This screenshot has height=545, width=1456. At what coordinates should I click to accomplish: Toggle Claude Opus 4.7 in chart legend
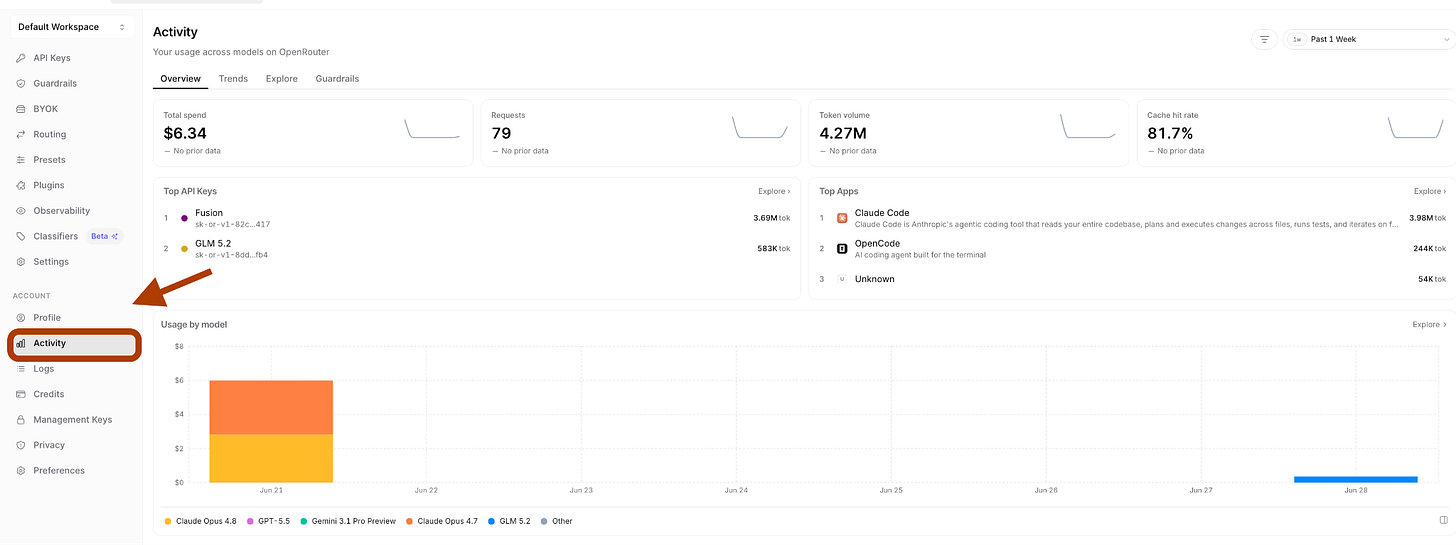click(441, 521)
